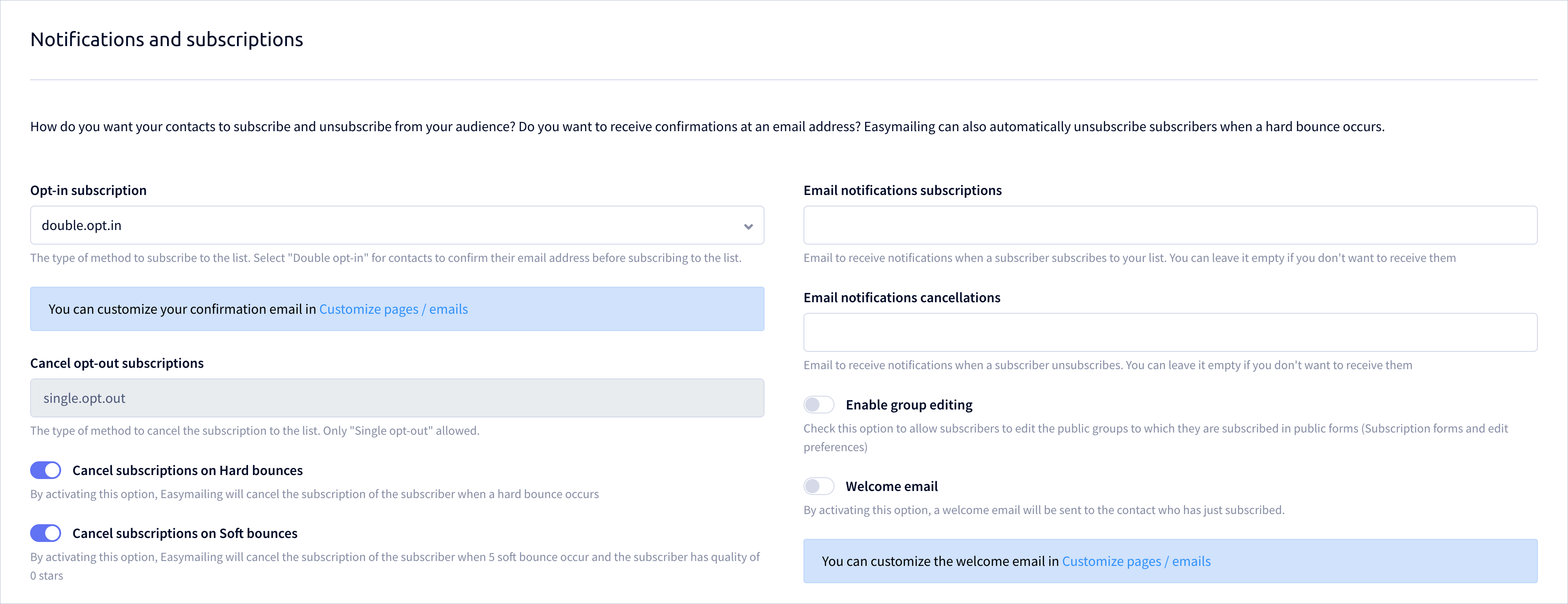Open the Opt-in subscription double.opt.in dropdown
This screenshot has width=1568, height=604.
point(397,225)
